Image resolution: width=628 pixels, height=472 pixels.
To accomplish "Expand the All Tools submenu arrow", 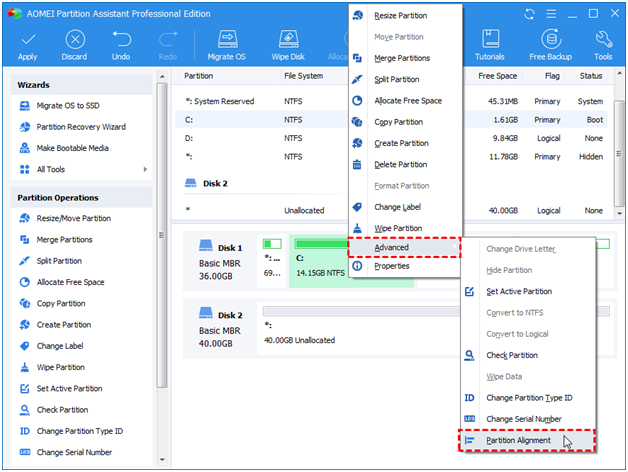I will (x=145, y=169).
